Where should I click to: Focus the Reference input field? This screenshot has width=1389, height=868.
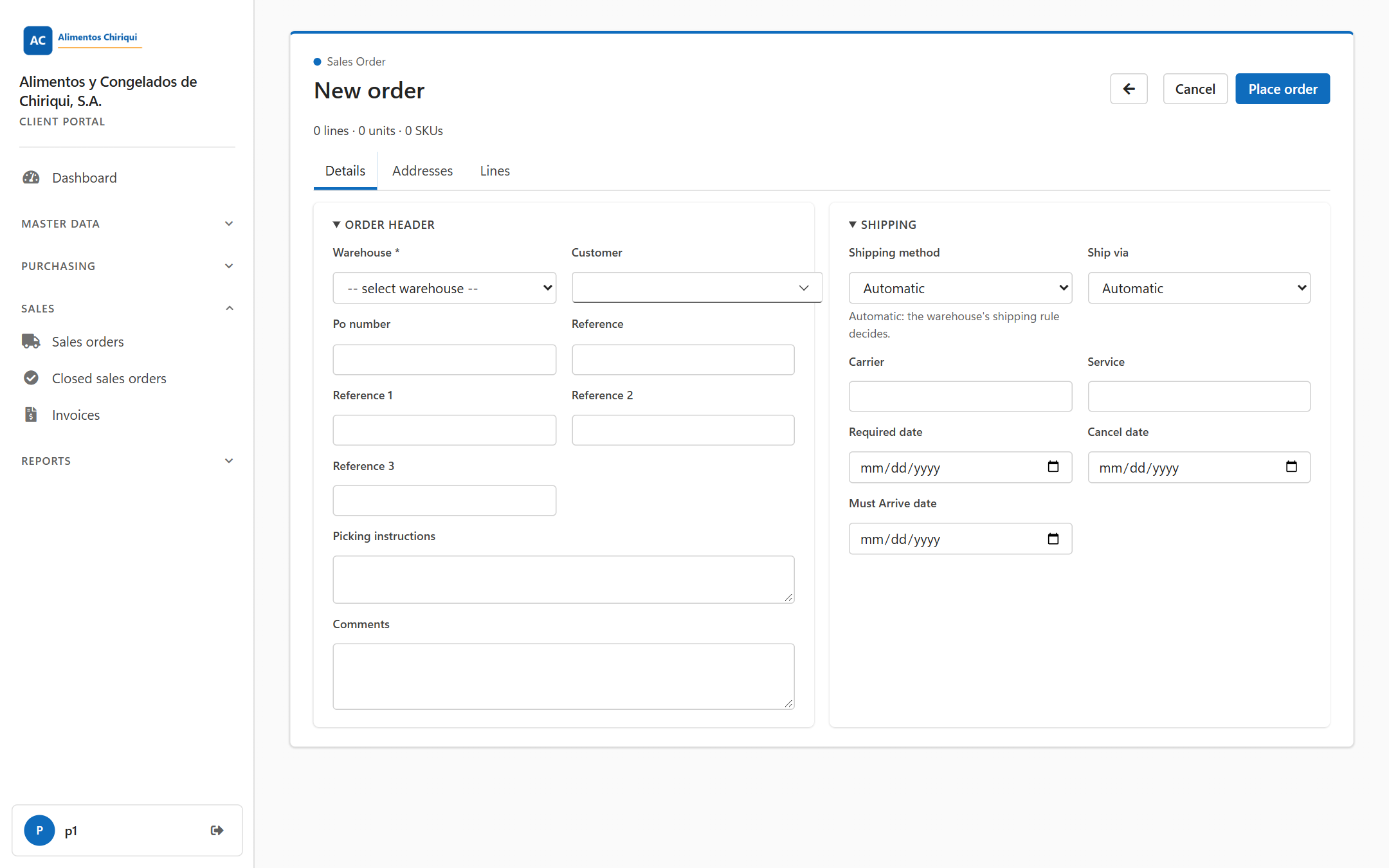pyautogui.click(x=683, y=359)
